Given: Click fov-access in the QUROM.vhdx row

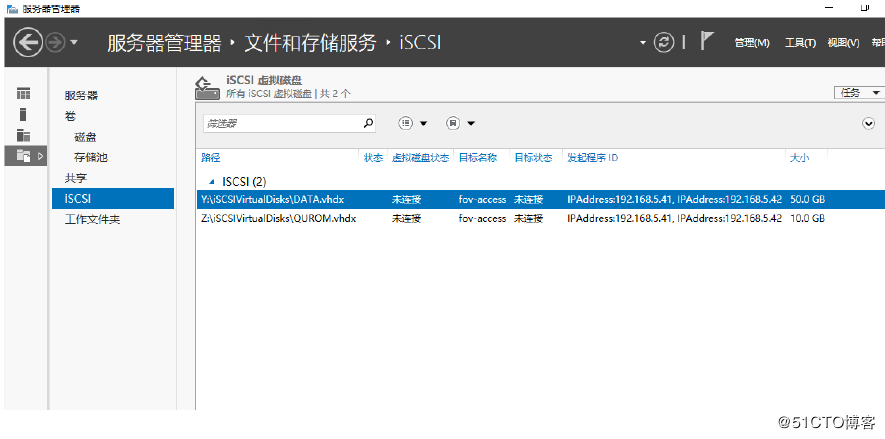Looking at the screenshot, I should tap(482, 218).
